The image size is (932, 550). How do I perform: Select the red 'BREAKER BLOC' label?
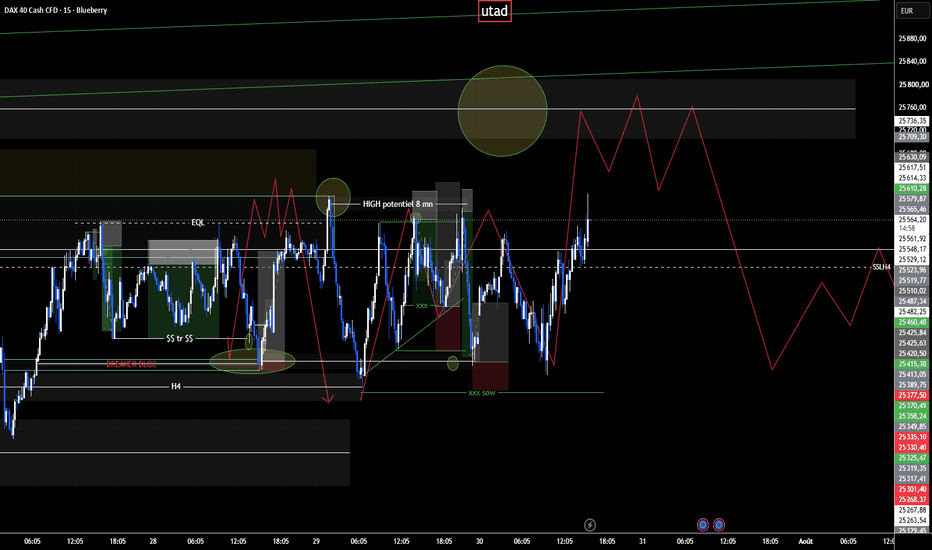tap(131, 364)
